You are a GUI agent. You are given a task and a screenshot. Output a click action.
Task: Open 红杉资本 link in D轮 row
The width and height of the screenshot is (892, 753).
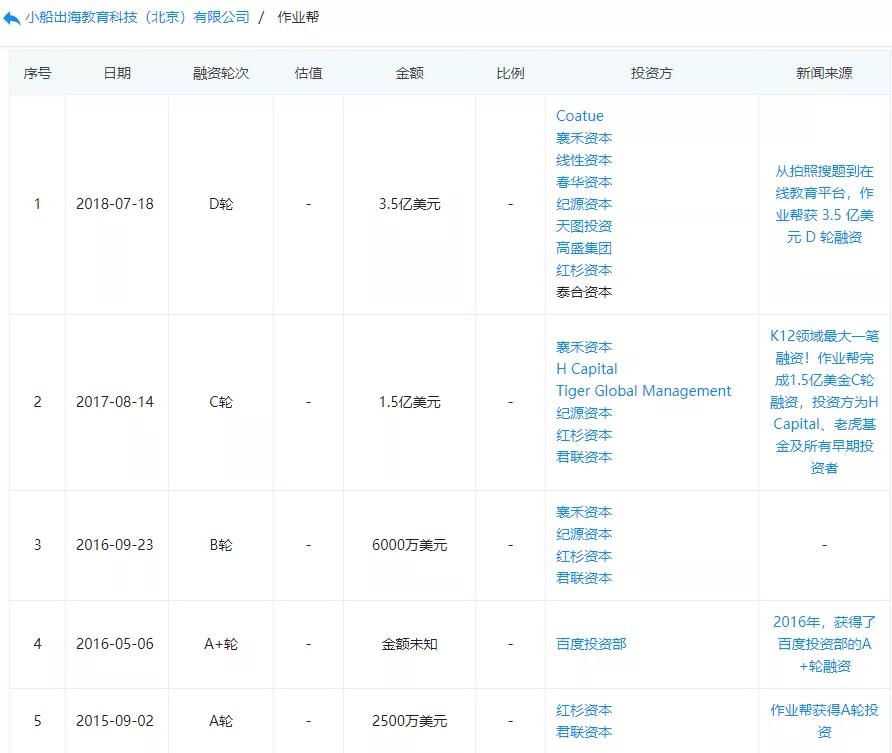pyautogui.click(x=584, y=270)
